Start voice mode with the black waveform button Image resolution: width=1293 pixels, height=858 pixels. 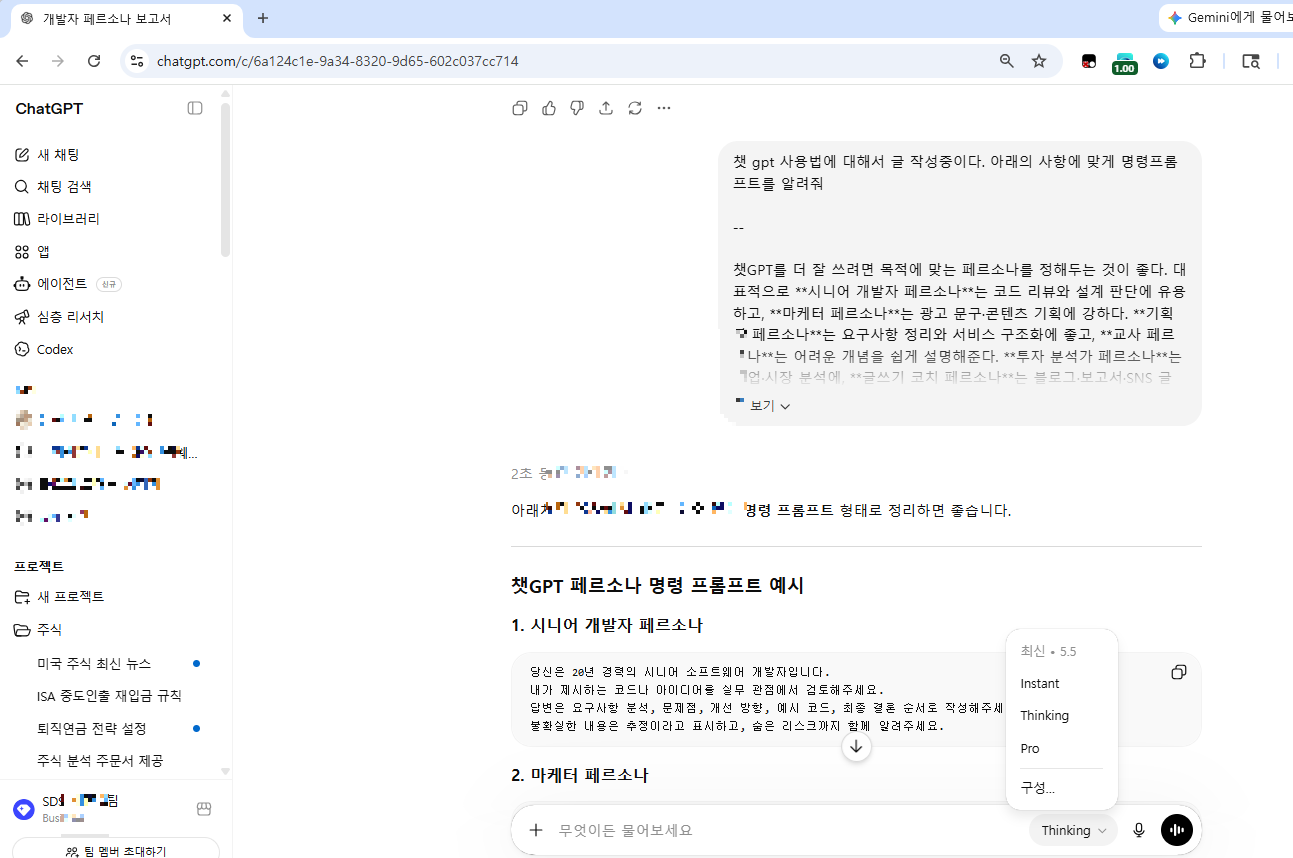pyautogui.click(x=1177, y=830)
